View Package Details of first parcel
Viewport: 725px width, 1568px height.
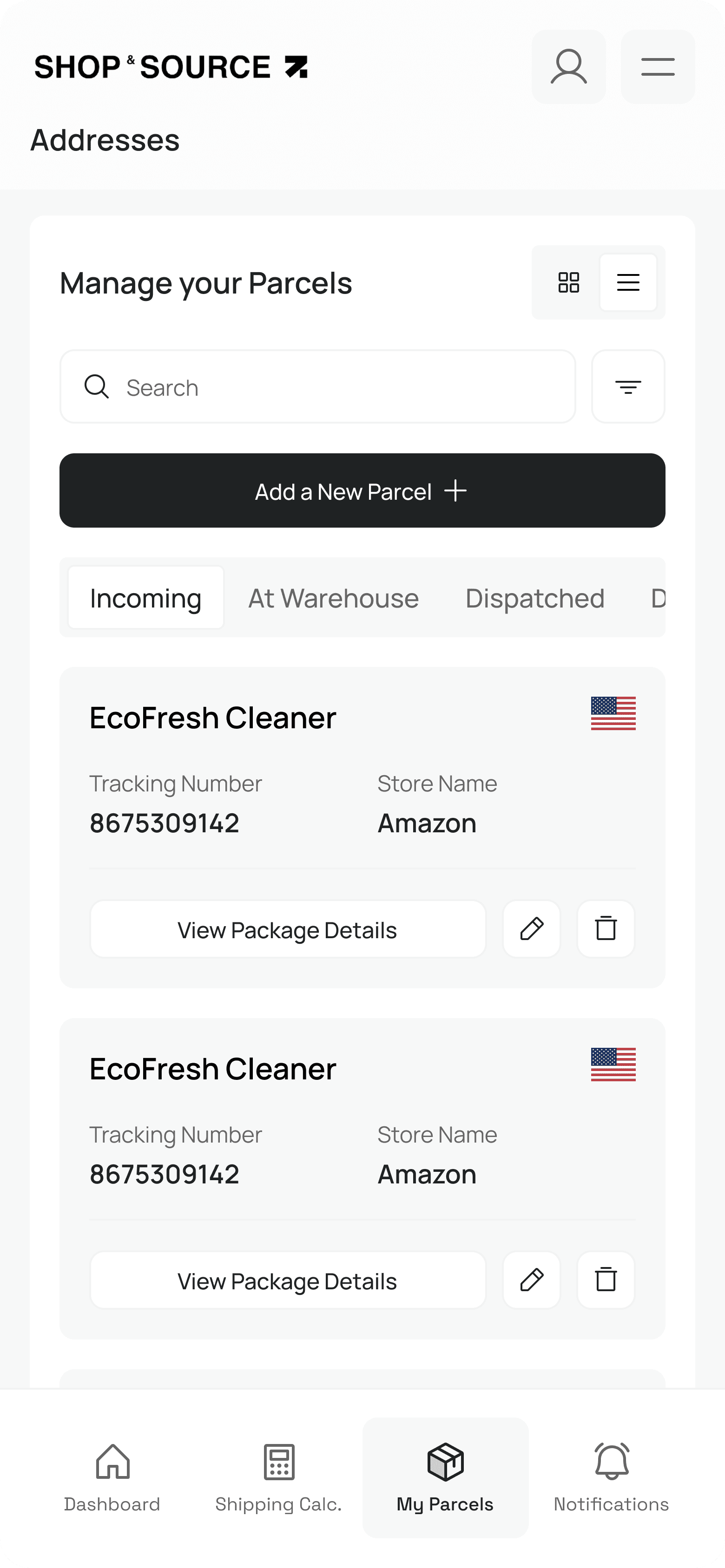click(288, 929)
